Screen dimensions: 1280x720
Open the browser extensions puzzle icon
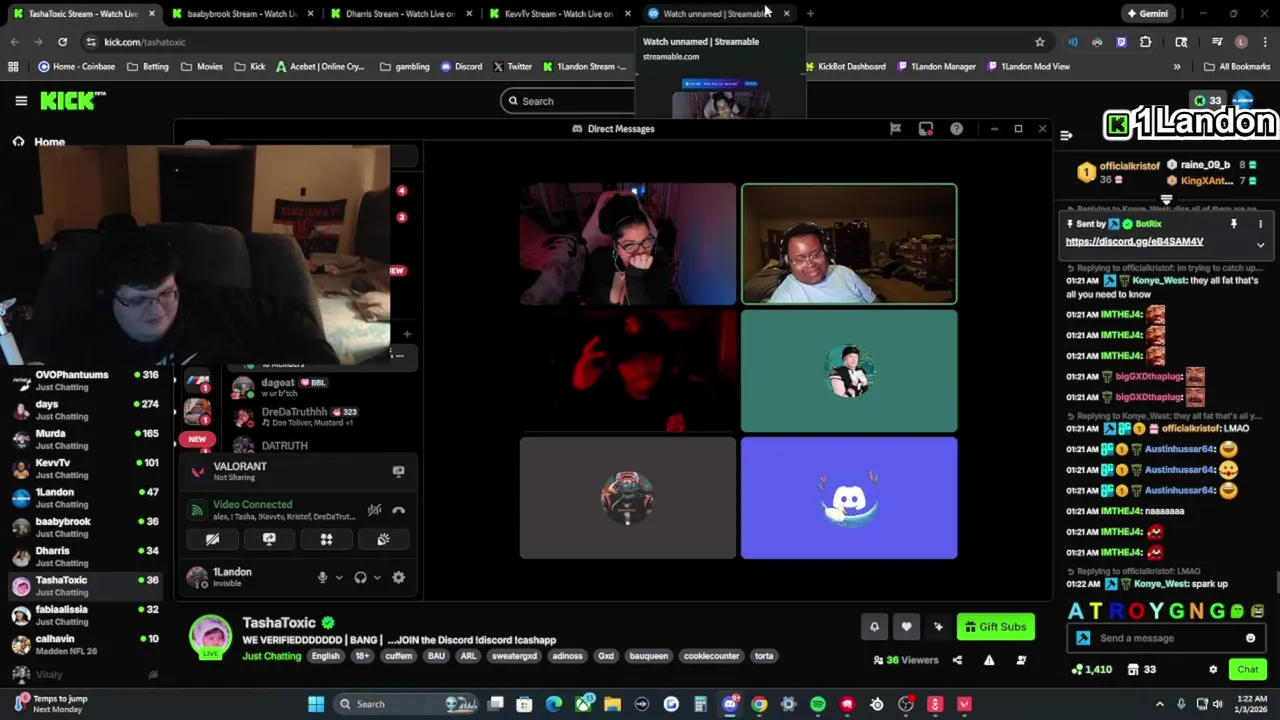1145,42
